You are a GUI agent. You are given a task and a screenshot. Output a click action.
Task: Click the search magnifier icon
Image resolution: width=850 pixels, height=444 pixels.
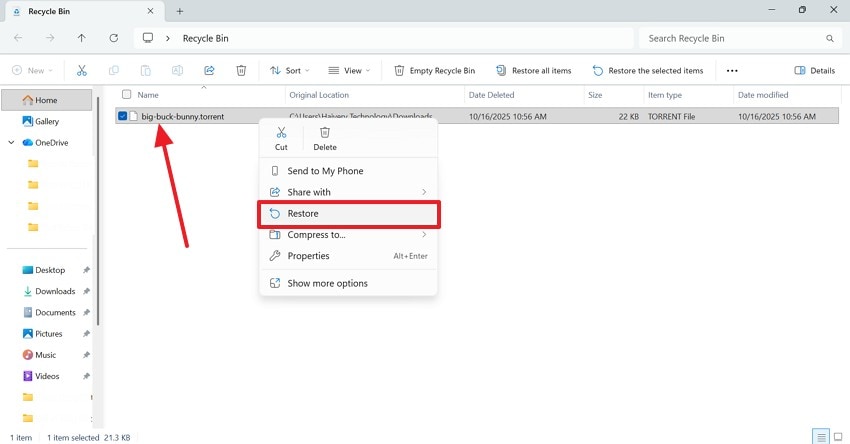[x=829, y=38]
